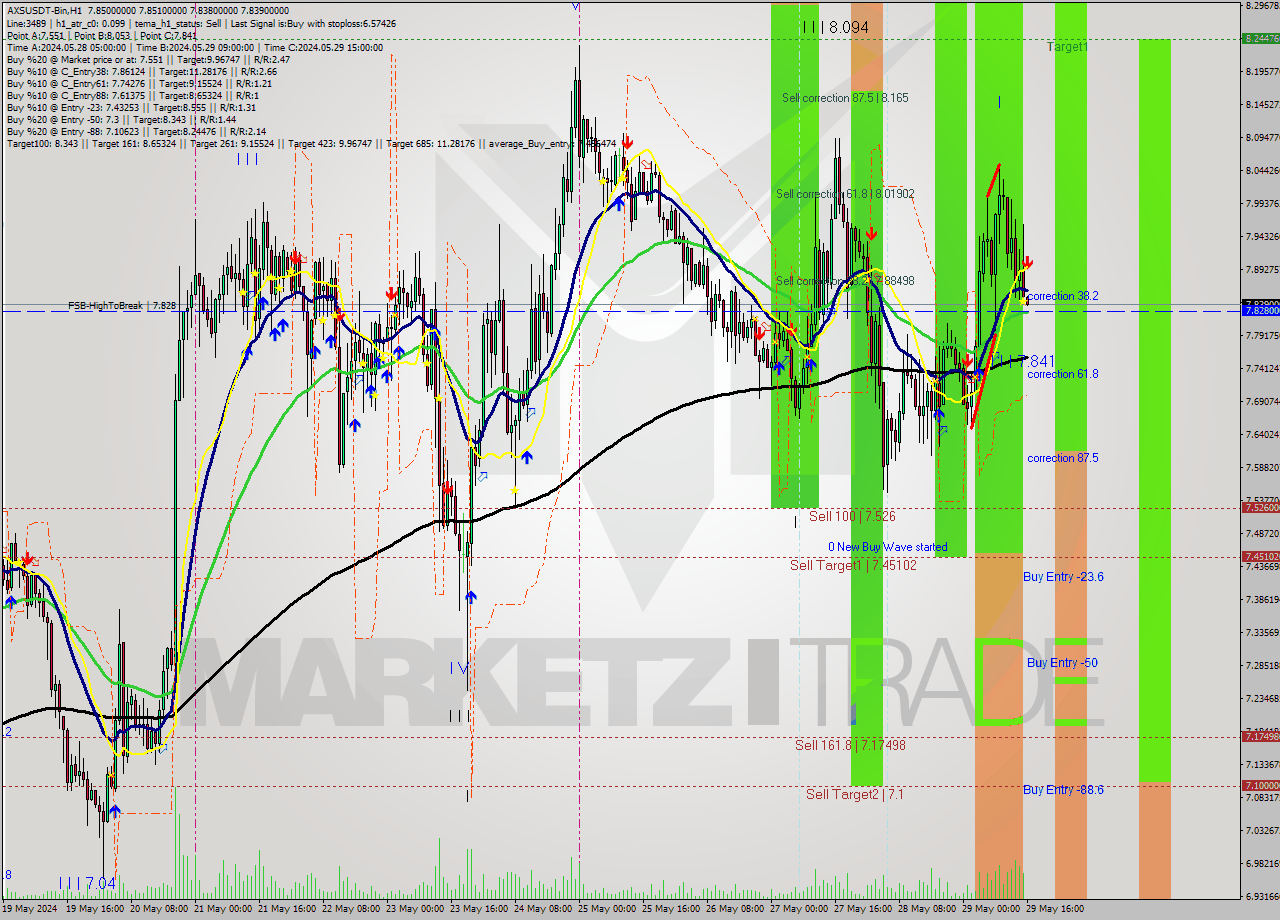1280x920 pixels.
Task: Click the 'Time A:2024.05.28 05:00:00' info line
Action: tap(195, 47)
